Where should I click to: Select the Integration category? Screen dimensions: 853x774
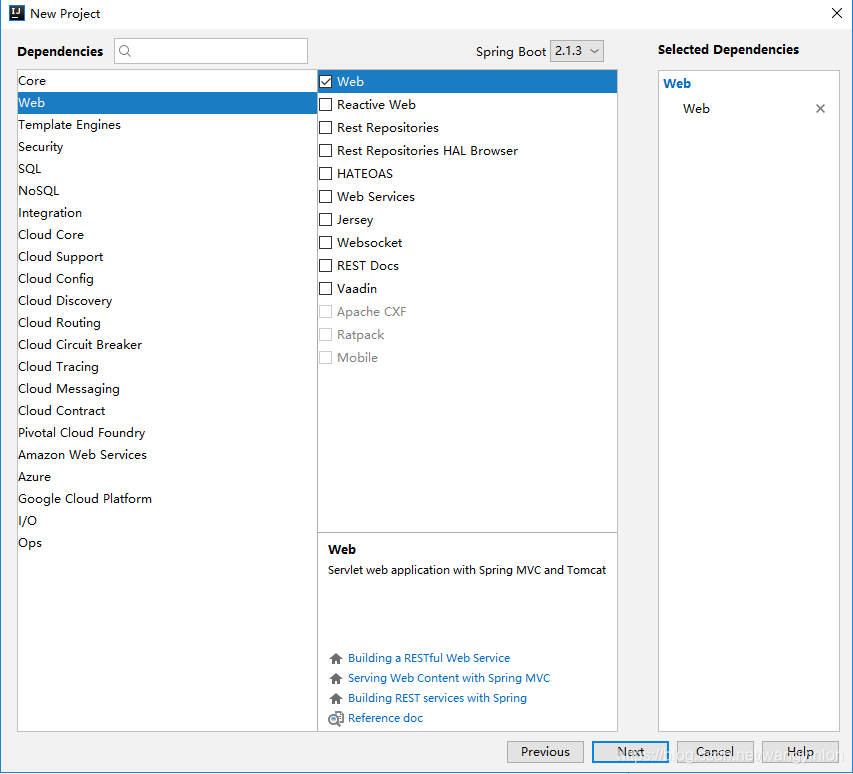[167, 213]
